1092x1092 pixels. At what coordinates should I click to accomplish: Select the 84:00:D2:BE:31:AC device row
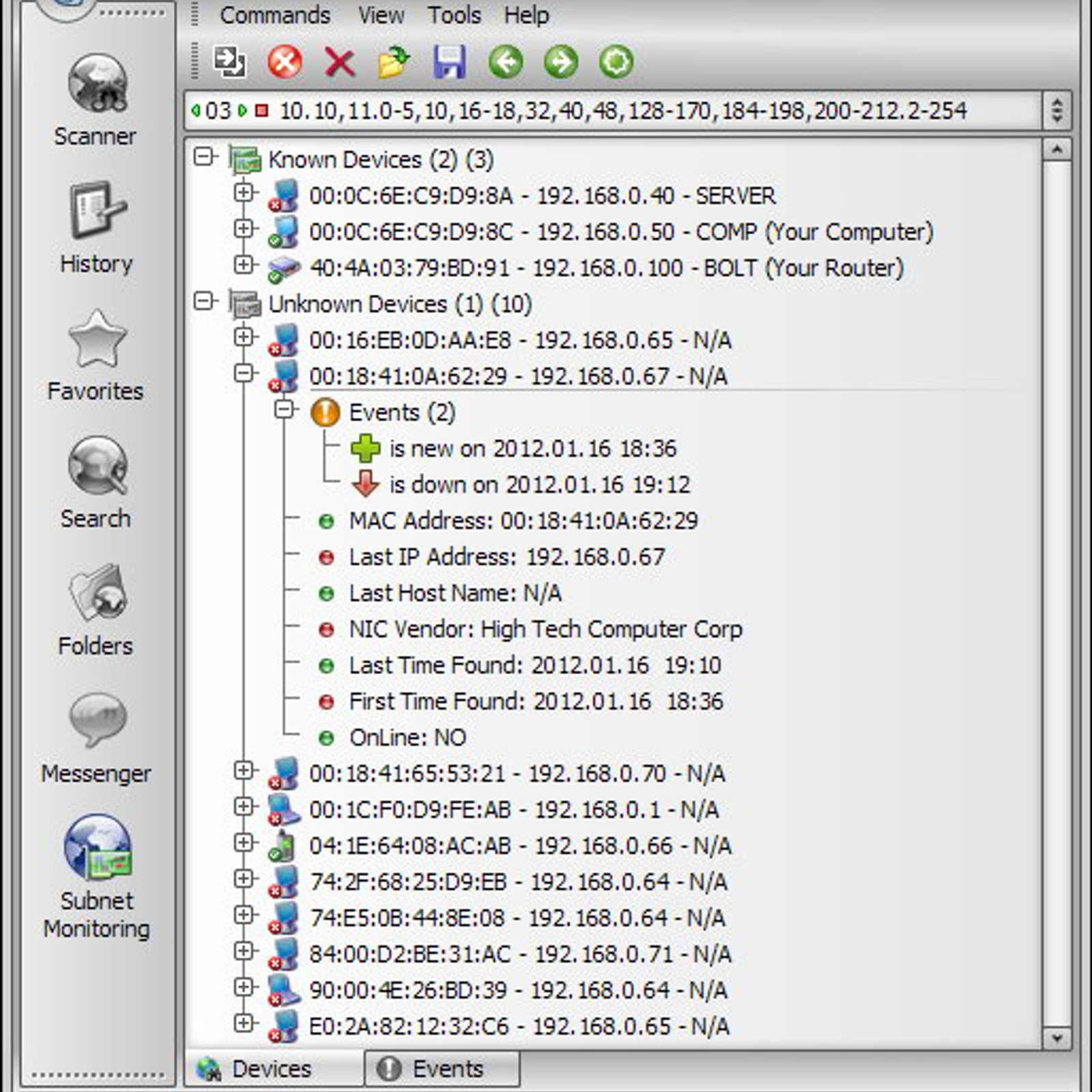tap(520, 954)
